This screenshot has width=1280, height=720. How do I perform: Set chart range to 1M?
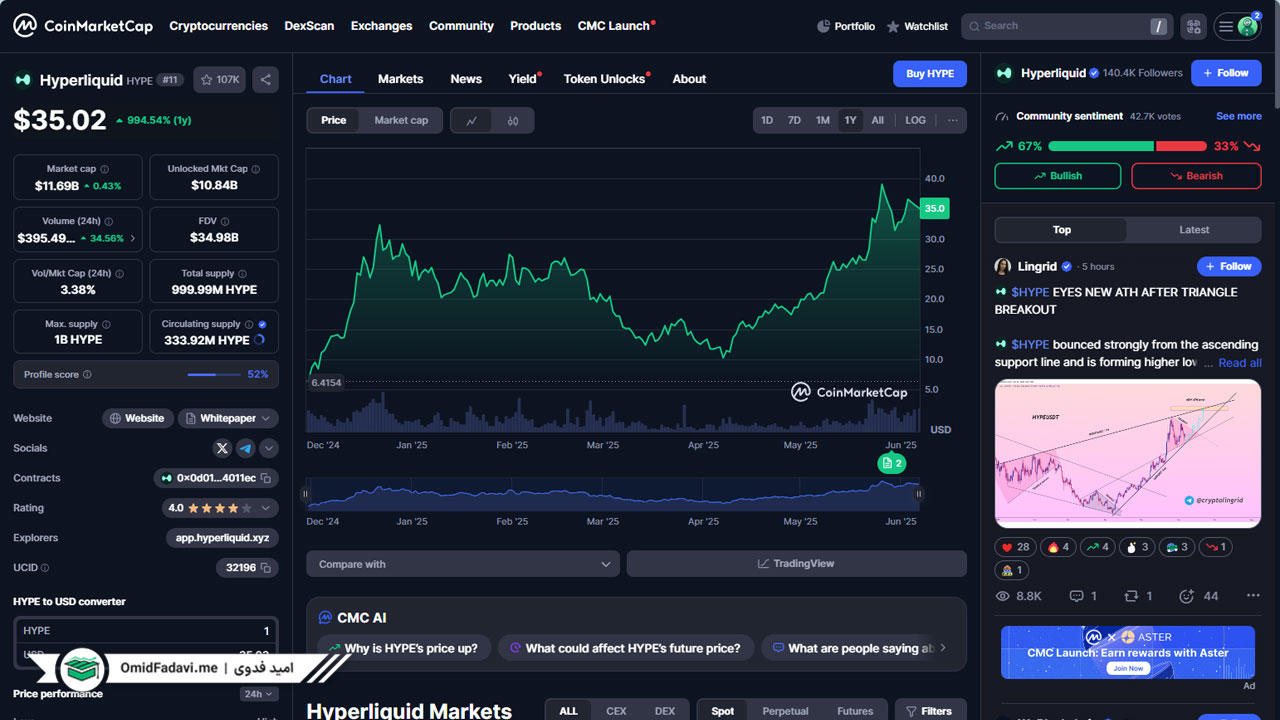tap(822, 120)
